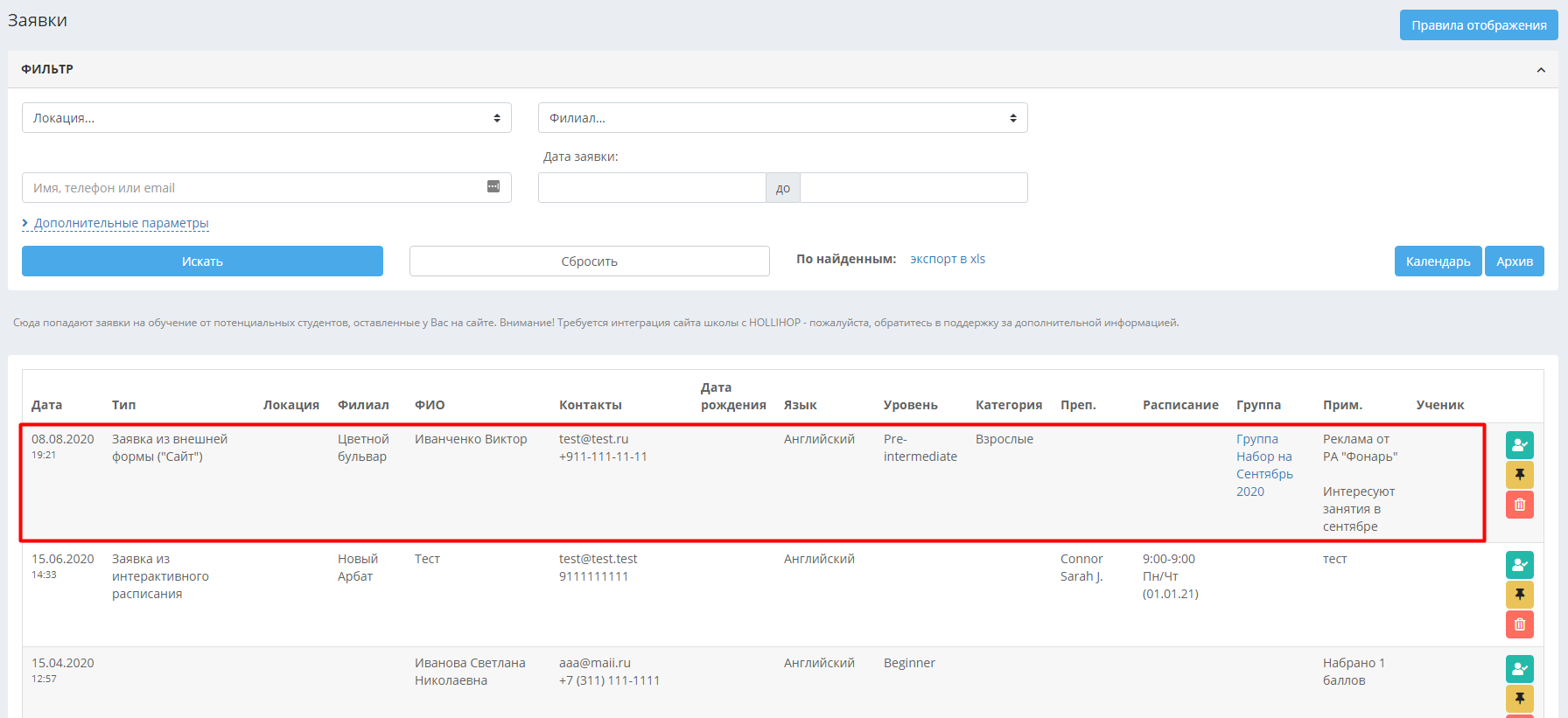
Task: Click phone +911-111-11-11
Action: pyautogui.click(x=603, y=457)
